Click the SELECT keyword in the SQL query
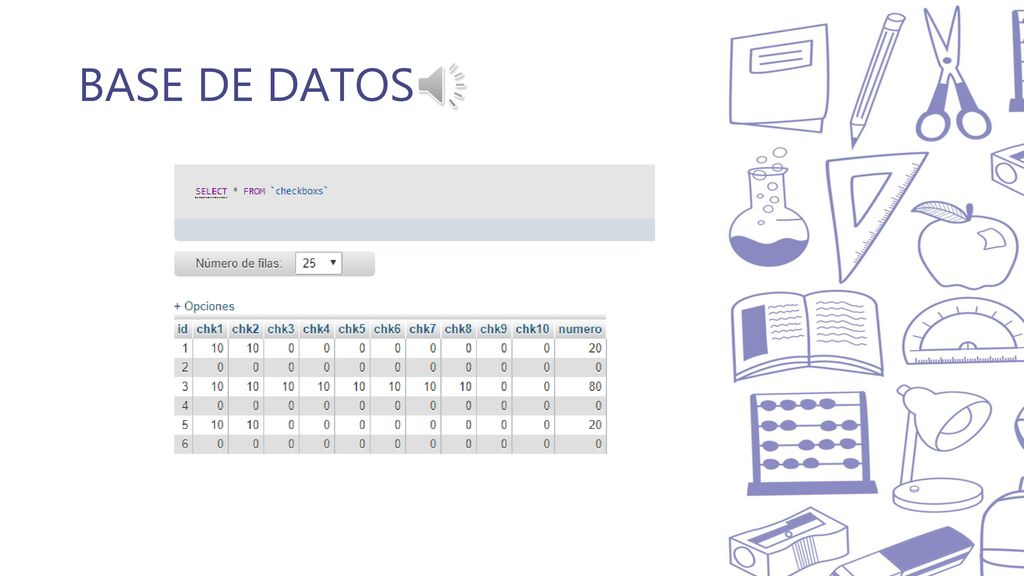This screenshot has width=1024, height=576. [x=211, y=191]
